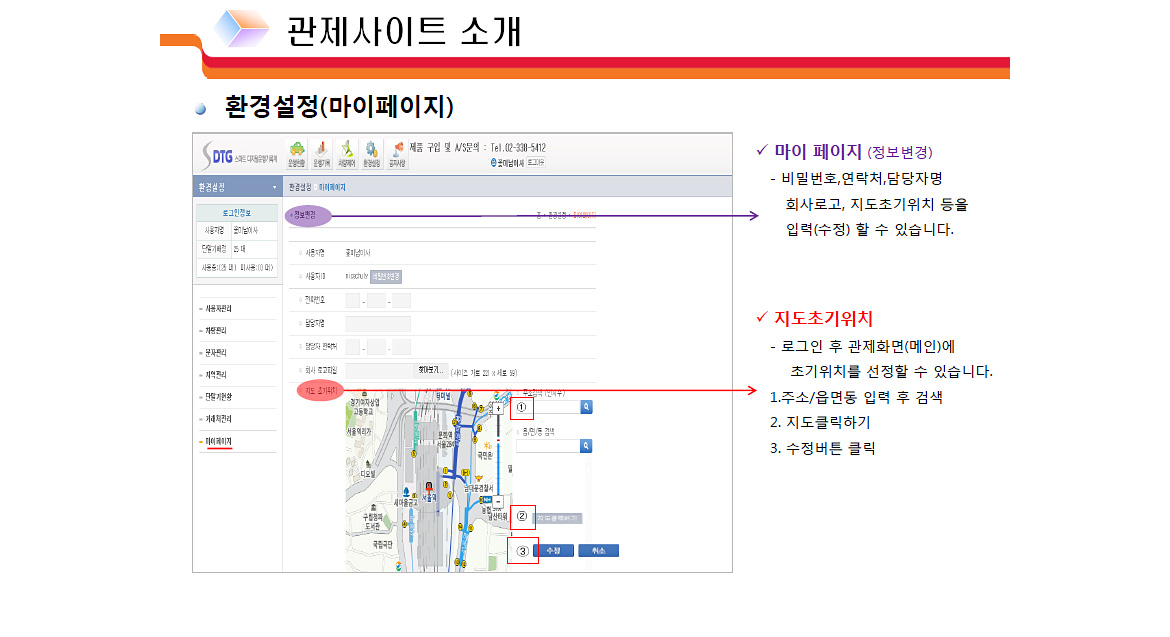Open the 운행기록 chart icon
Screen dimensions: 1170x637
321,153
